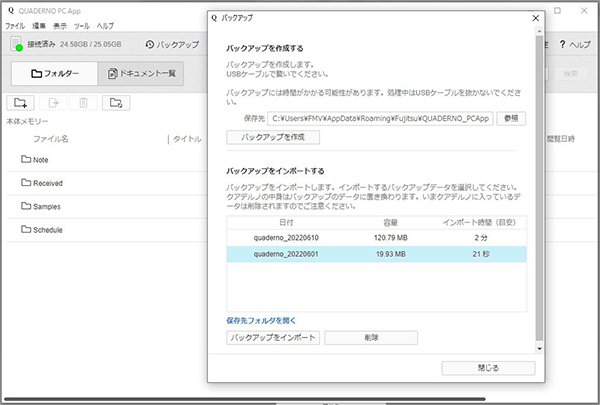Click the 検索 search button

point(570,73)
